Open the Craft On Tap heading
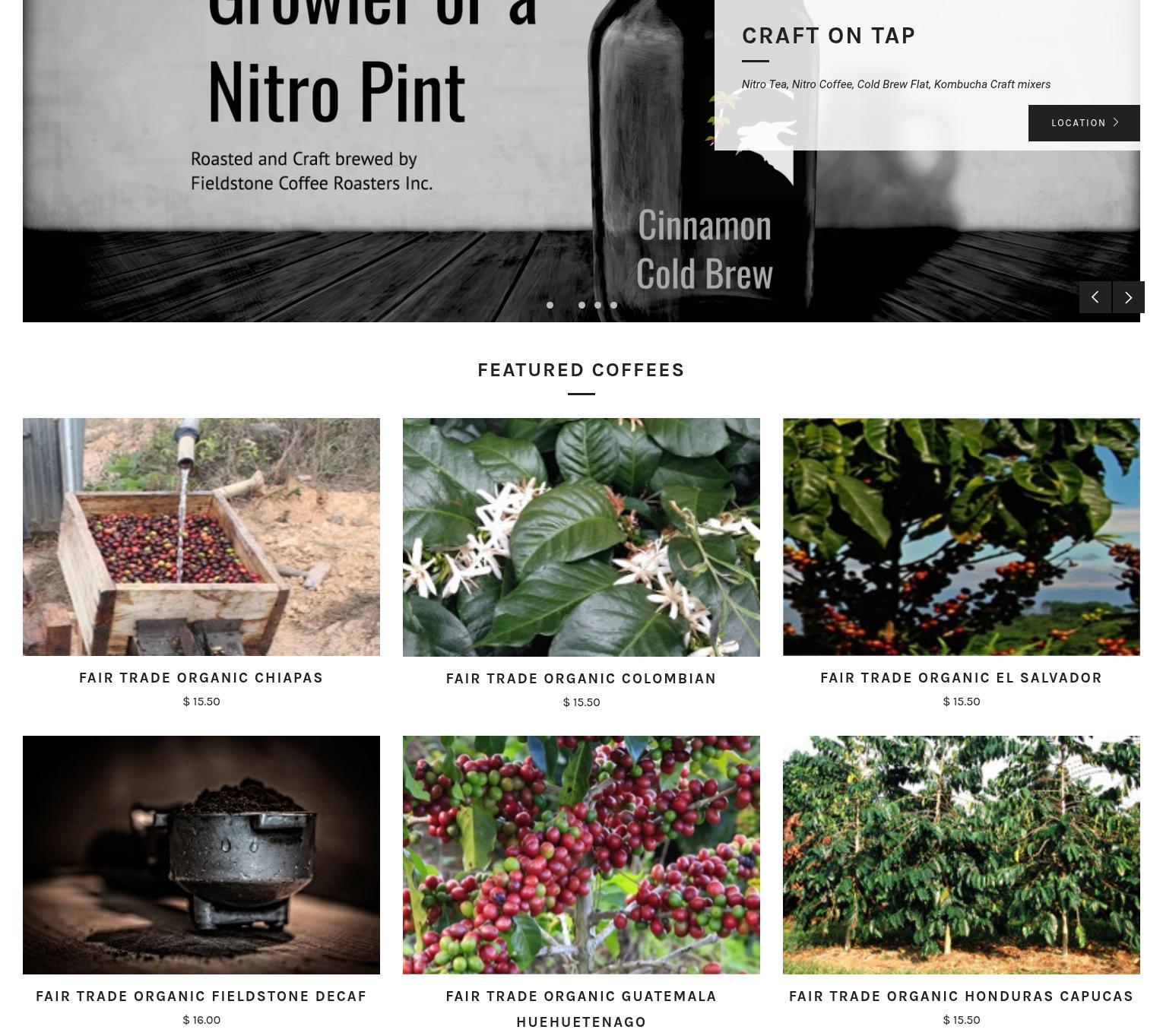 (829, 36)
